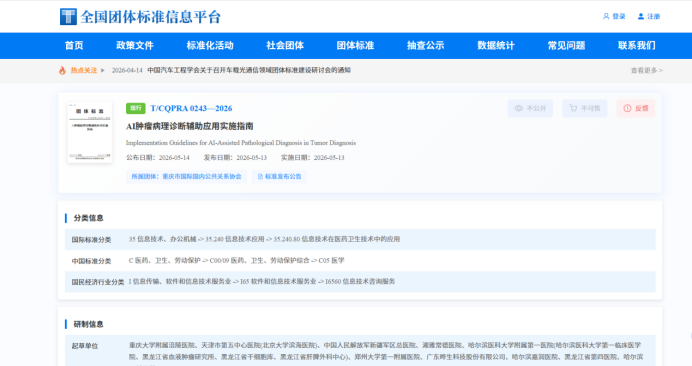Click the 注册 link
692x366 pixels.
coord(653,16)
